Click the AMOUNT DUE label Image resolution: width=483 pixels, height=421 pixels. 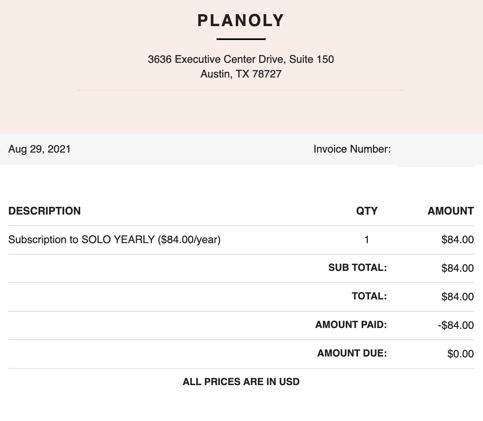pyautogui.click(x=352, y=353)
